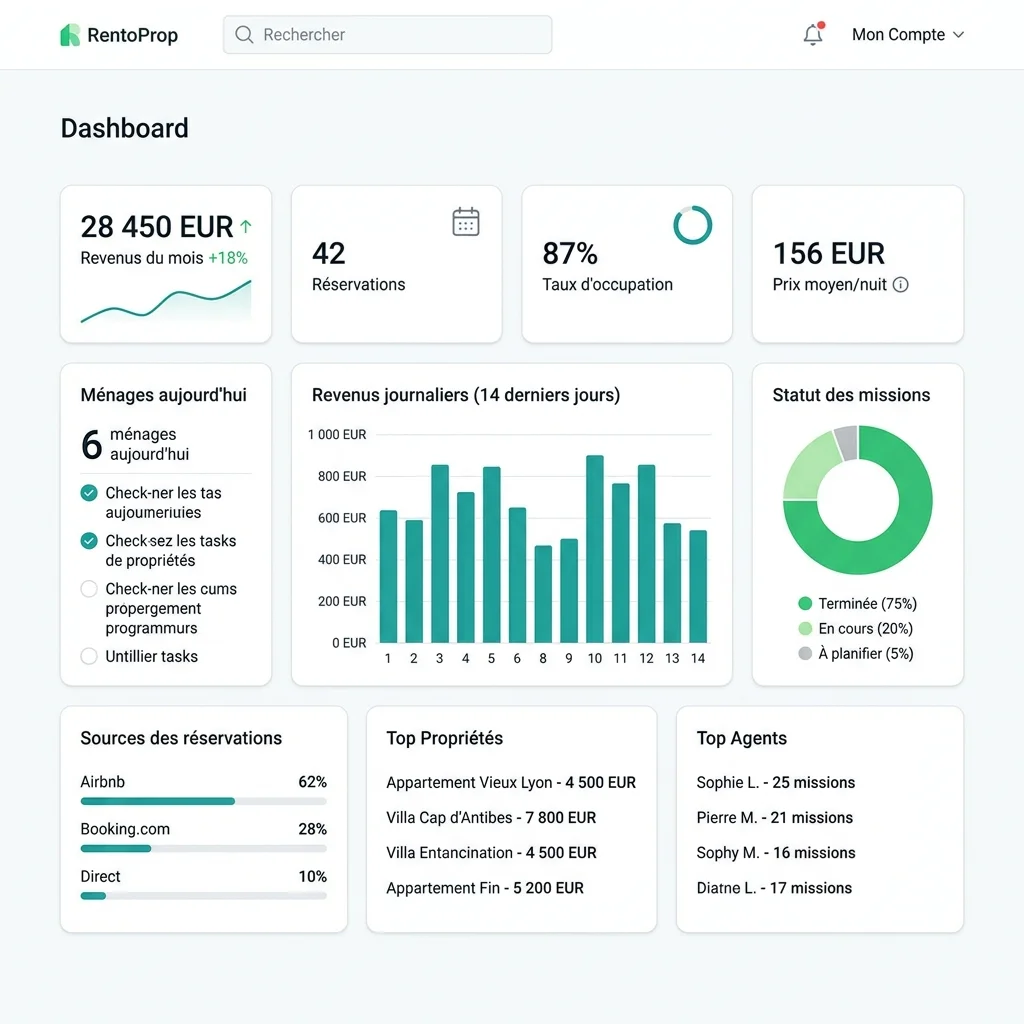Click the occupancy ring indicator on the 87% card

click(x=695, y=225)
